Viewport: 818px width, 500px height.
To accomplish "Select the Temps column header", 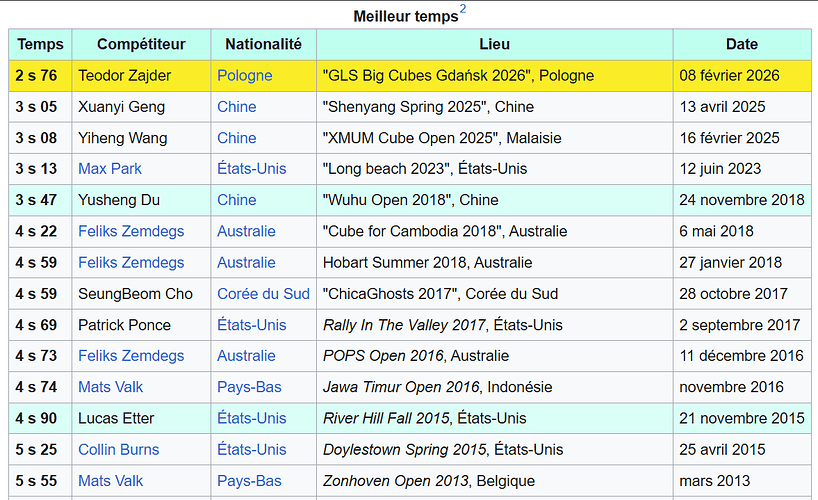I will coord(40,44).
